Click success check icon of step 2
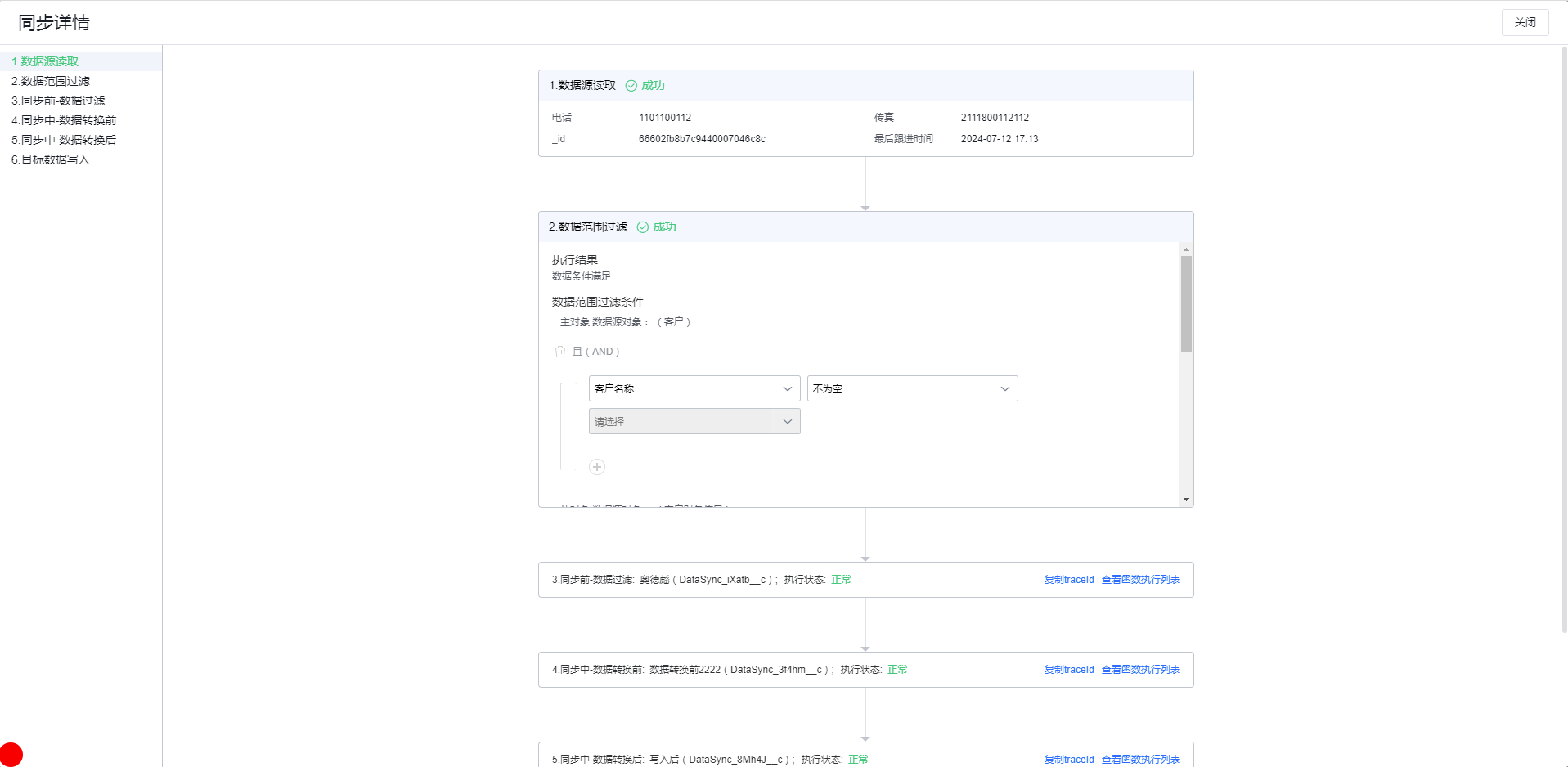 coord(643,227)
